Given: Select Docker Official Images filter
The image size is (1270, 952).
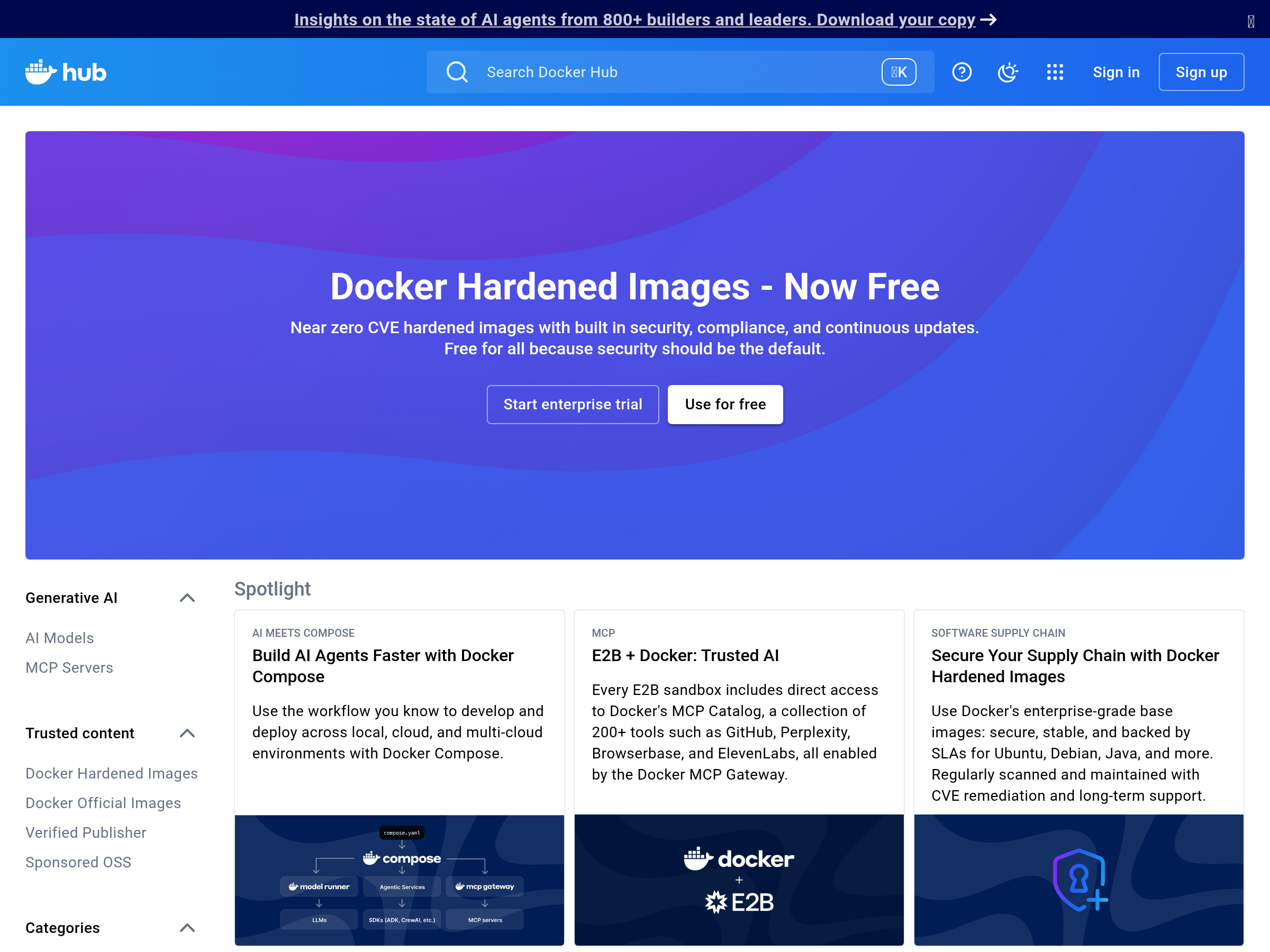Looking at the screenshot, I should pyautogui.click(x=103, y=803).
